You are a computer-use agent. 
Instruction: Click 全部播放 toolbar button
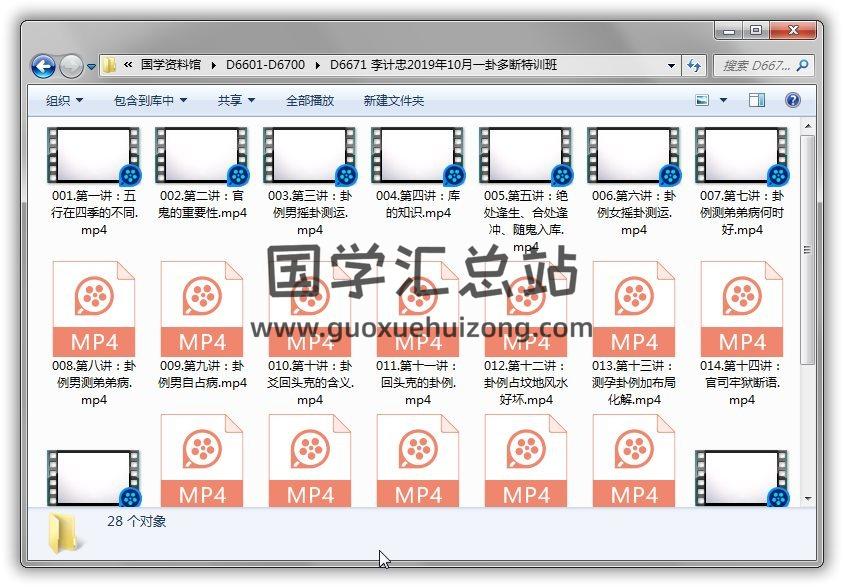pos(310,100)
